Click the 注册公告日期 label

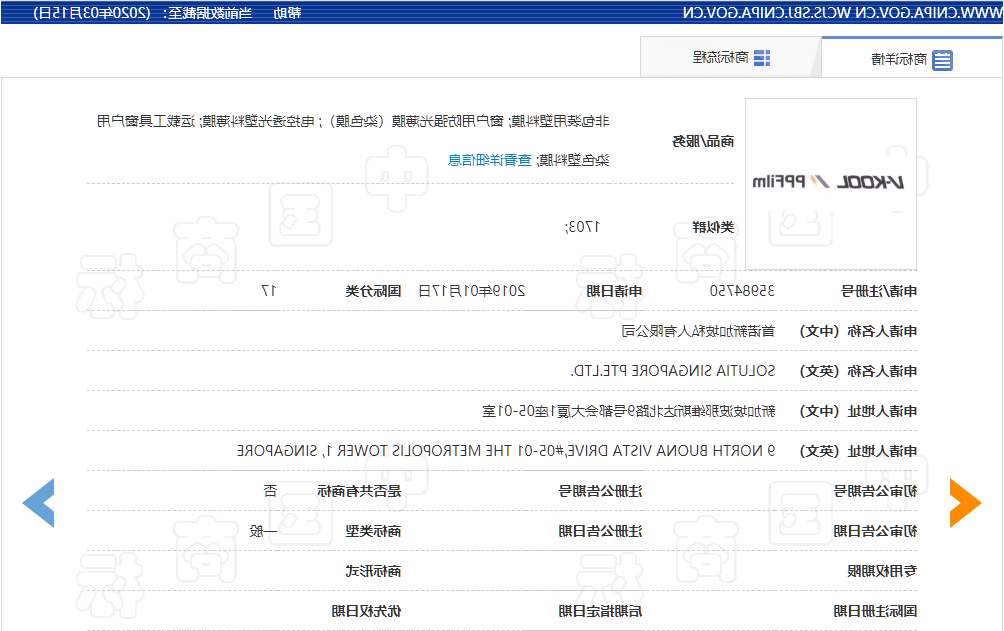tap(601, 531)
